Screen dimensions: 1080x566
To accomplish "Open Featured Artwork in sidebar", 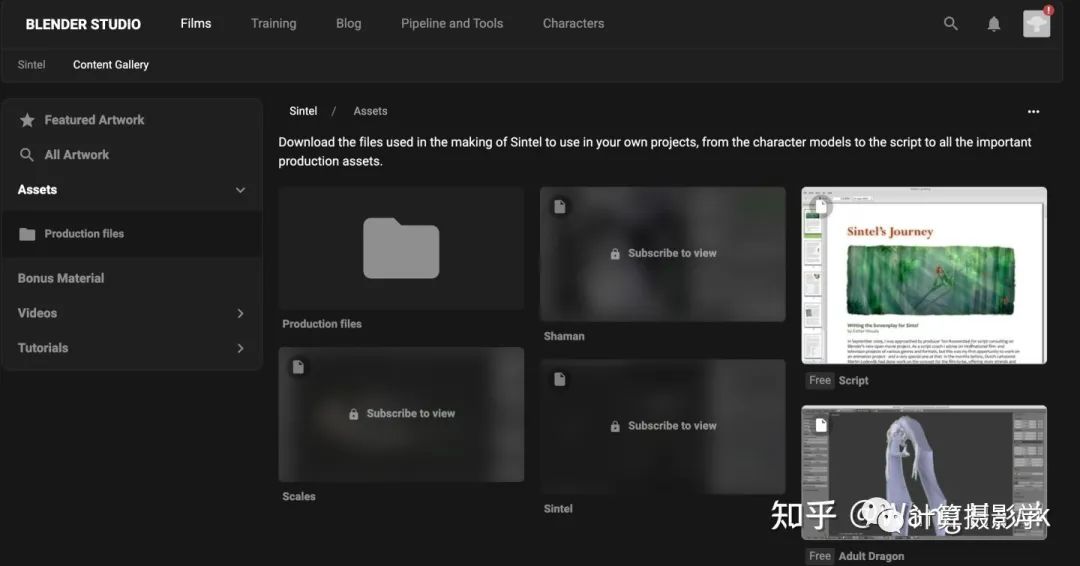I will 94,120.
